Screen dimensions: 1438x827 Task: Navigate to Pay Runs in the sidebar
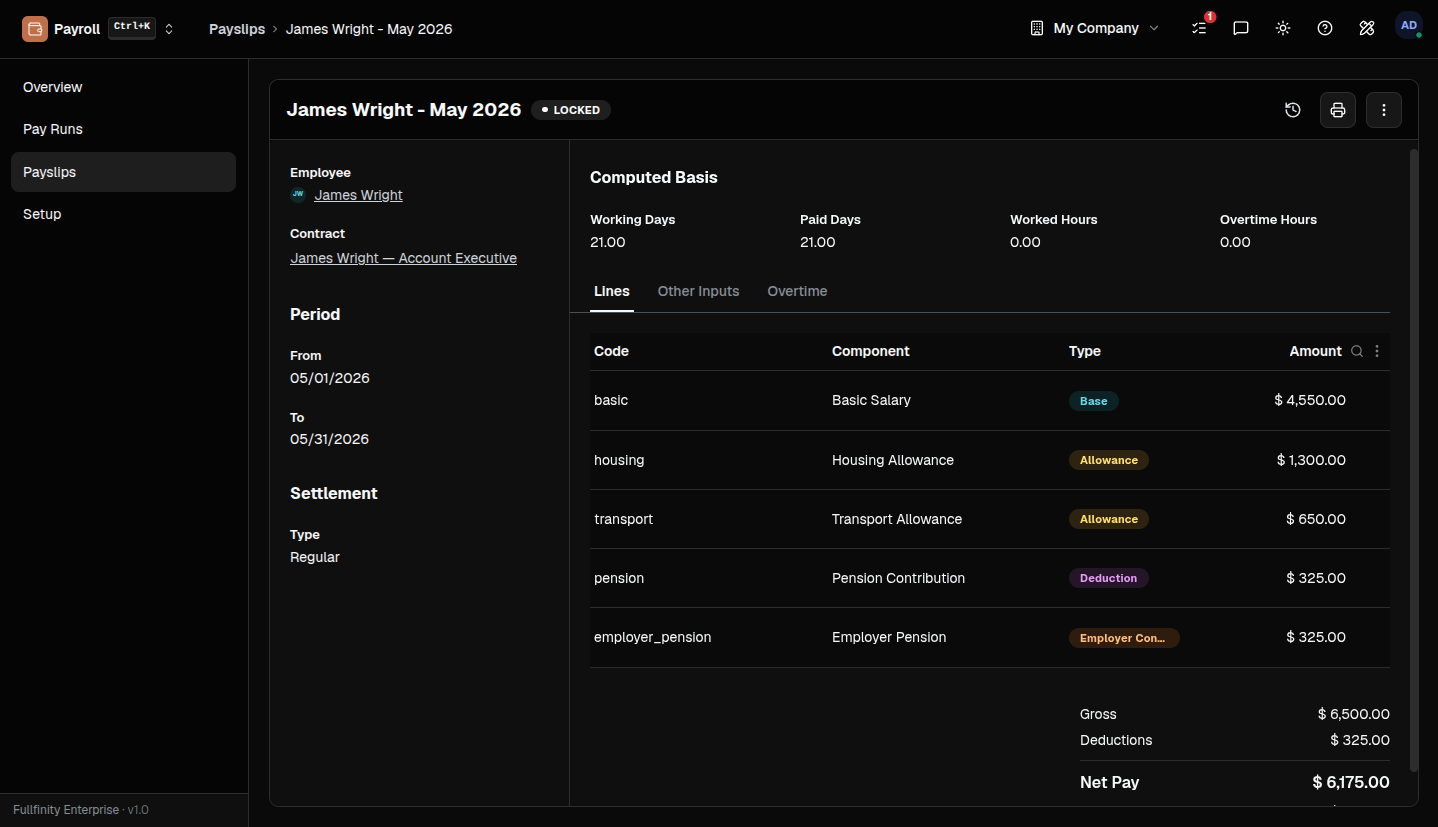tap(123, 129)
